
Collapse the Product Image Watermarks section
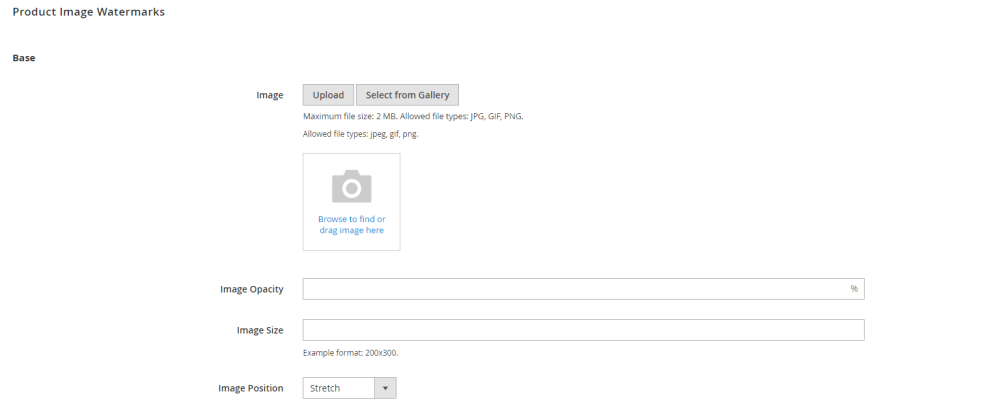coord(89,12)
